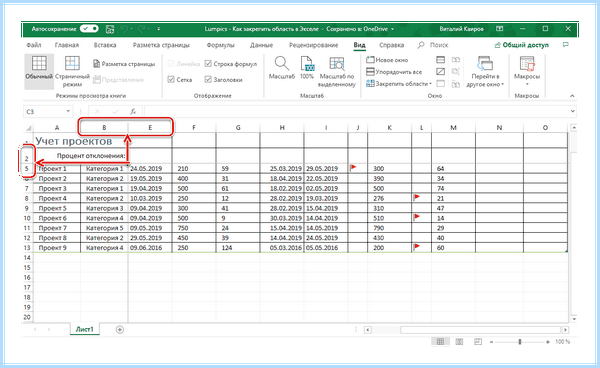
Task: Toggle the Formula Bar (Строка формул) checkbox
Action: pos(208,64)
